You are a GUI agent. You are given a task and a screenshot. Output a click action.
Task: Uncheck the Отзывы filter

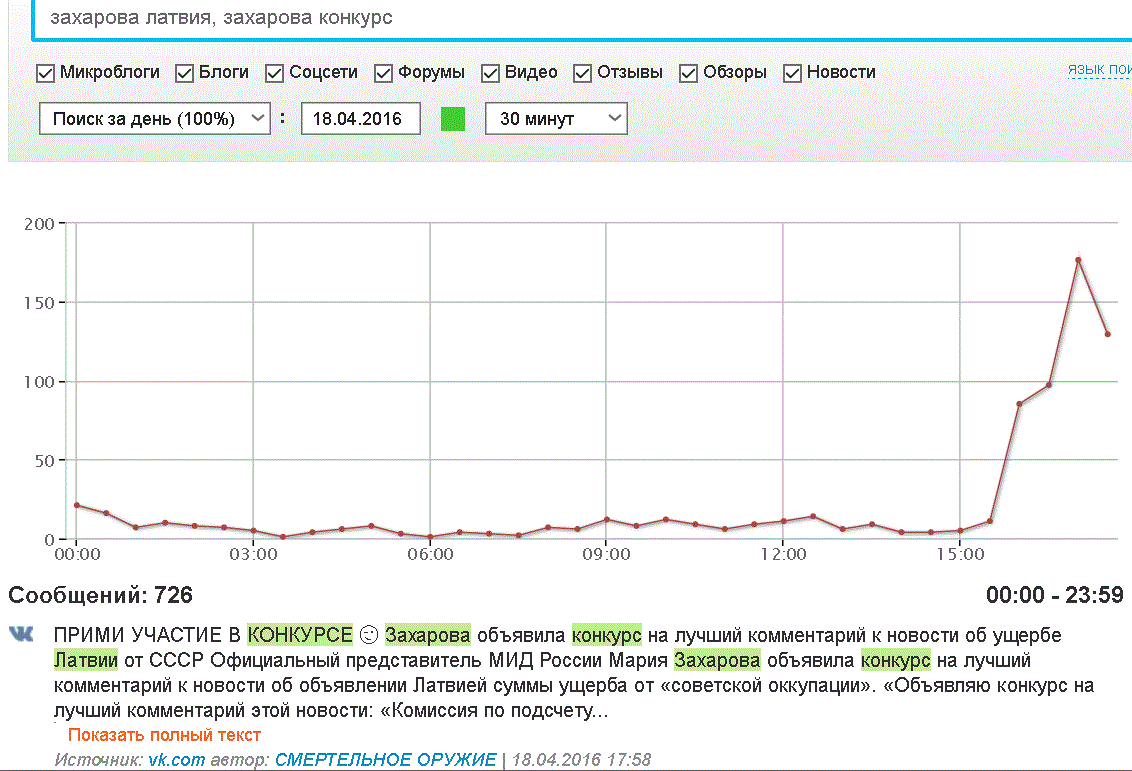(583, 73)
